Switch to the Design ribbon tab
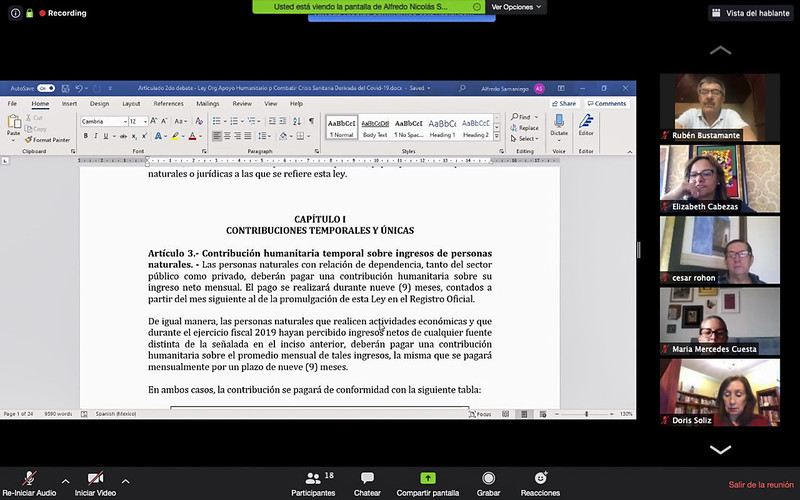Screen dimensions: 800x500 point(99,104)
